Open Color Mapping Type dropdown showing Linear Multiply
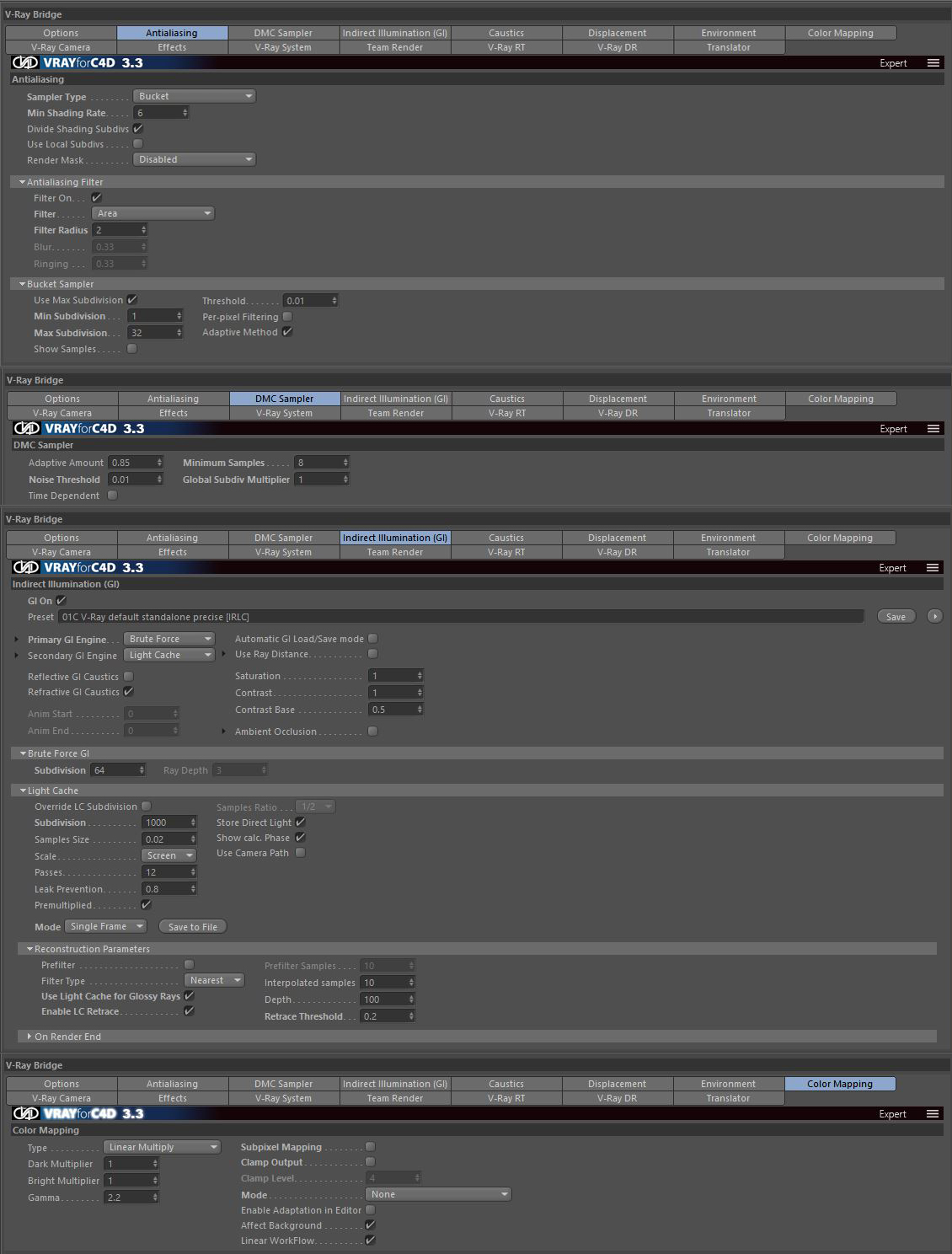Image resolution: width=952 pixels, height=1254 pixels. coord(163,1147)
